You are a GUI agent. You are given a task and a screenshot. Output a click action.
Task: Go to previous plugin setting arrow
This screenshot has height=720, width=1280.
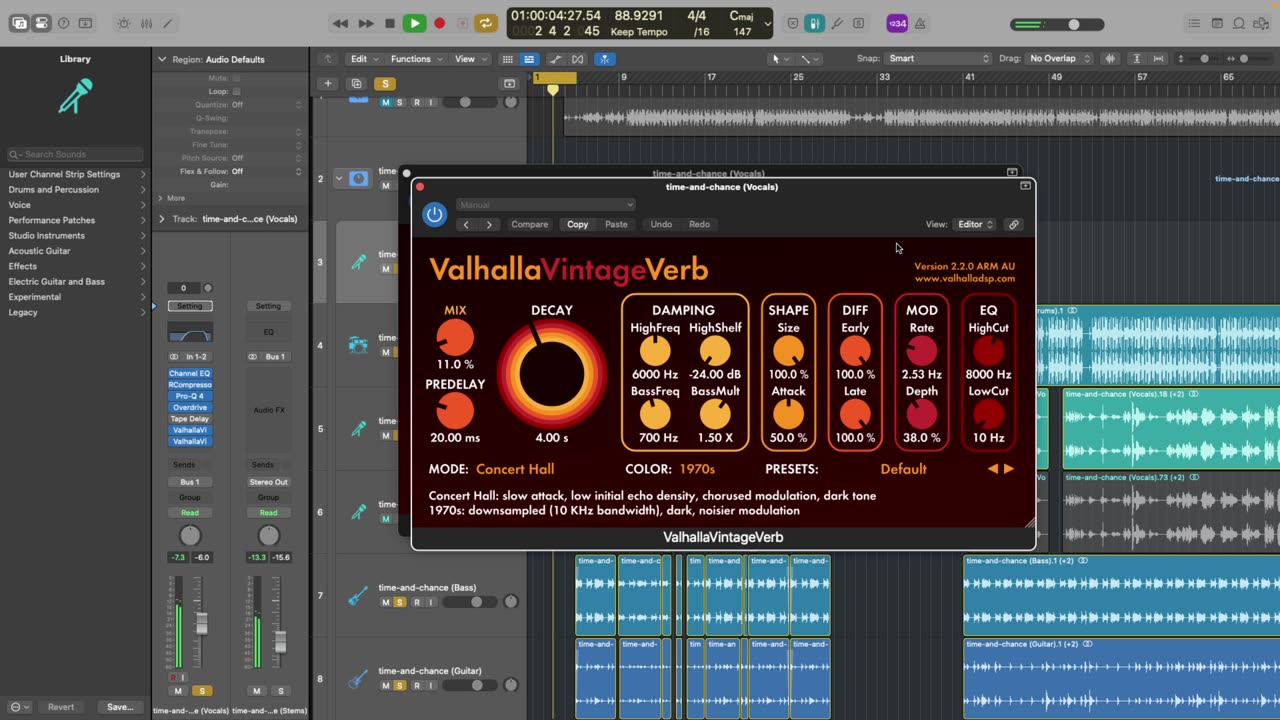click(x=466, y=225)
